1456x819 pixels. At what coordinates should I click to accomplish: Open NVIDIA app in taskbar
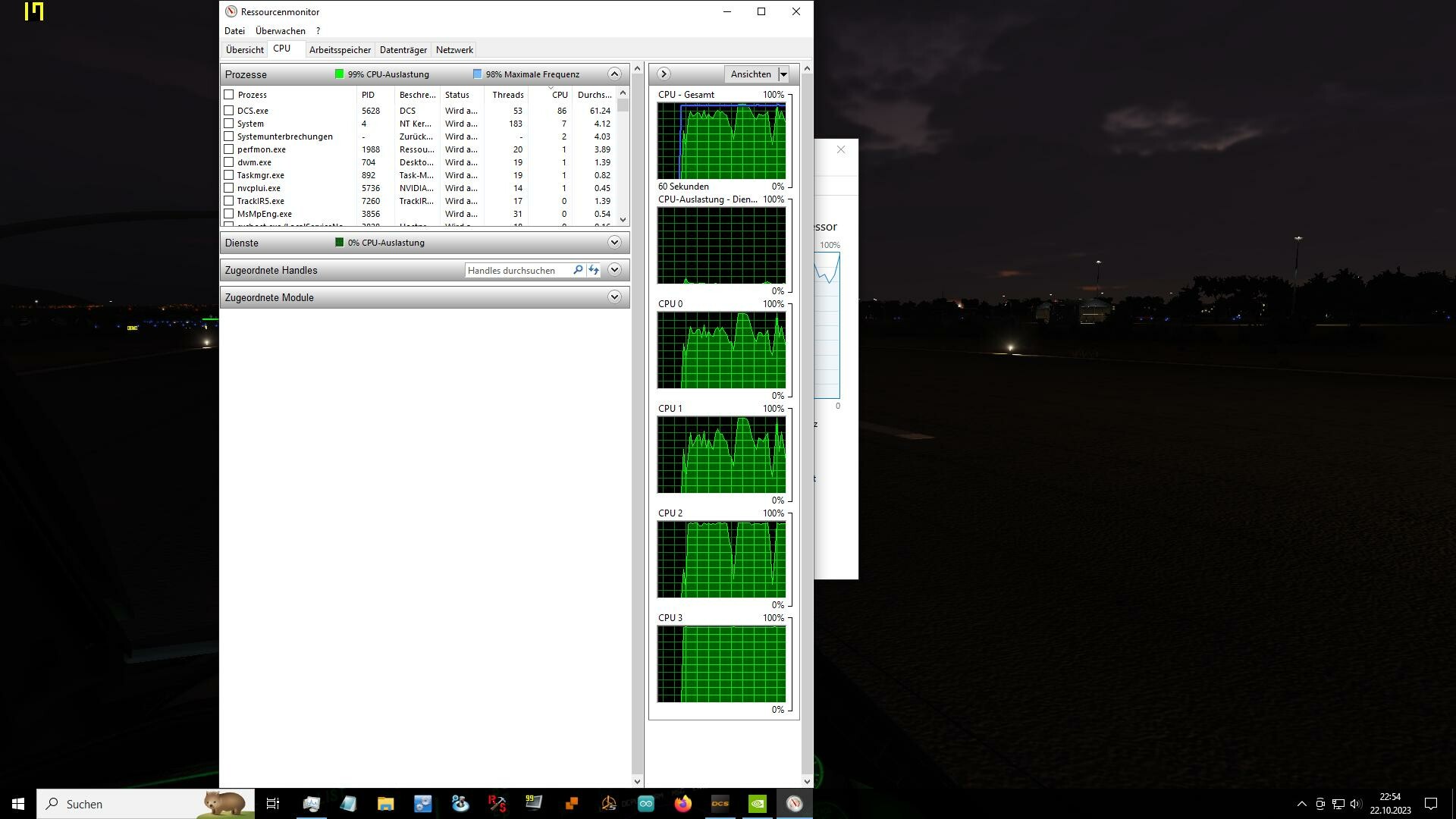[757, 804]
